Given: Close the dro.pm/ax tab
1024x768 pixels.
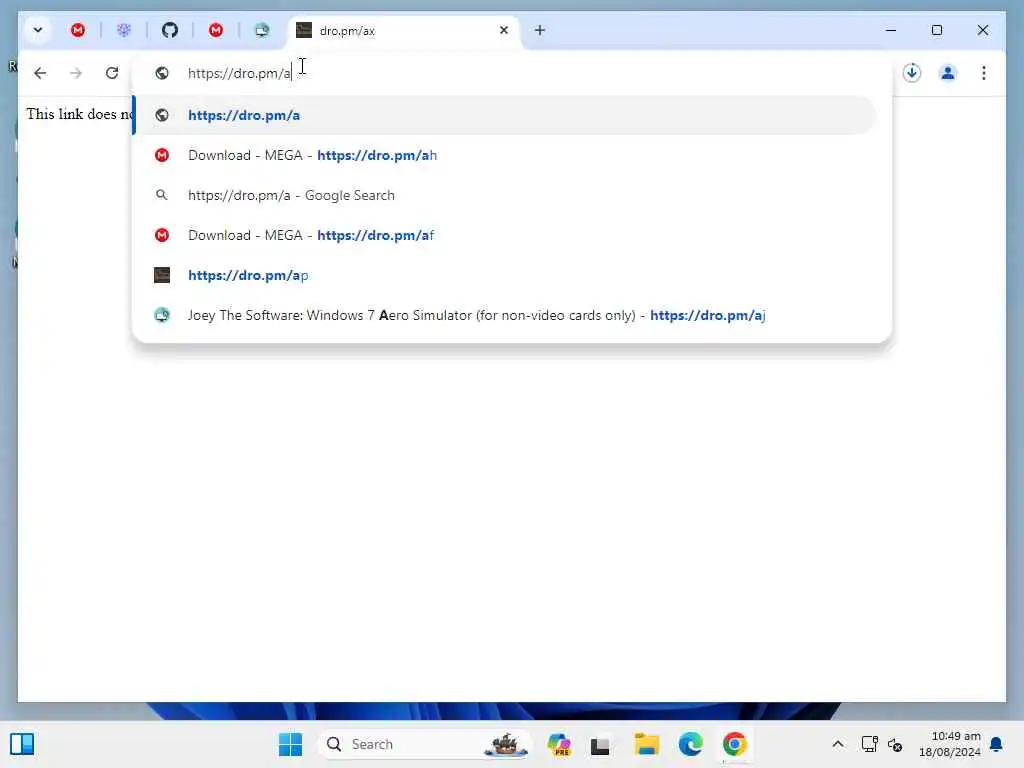Looking at the screenshot, I should (x=504, y=30).
